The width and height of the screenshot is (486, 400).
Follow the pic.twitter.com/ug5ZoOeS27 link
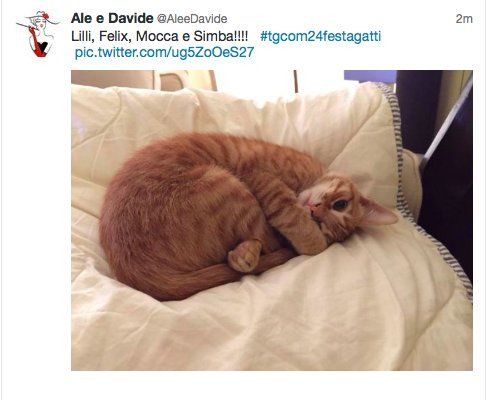(x=165, y=53)
